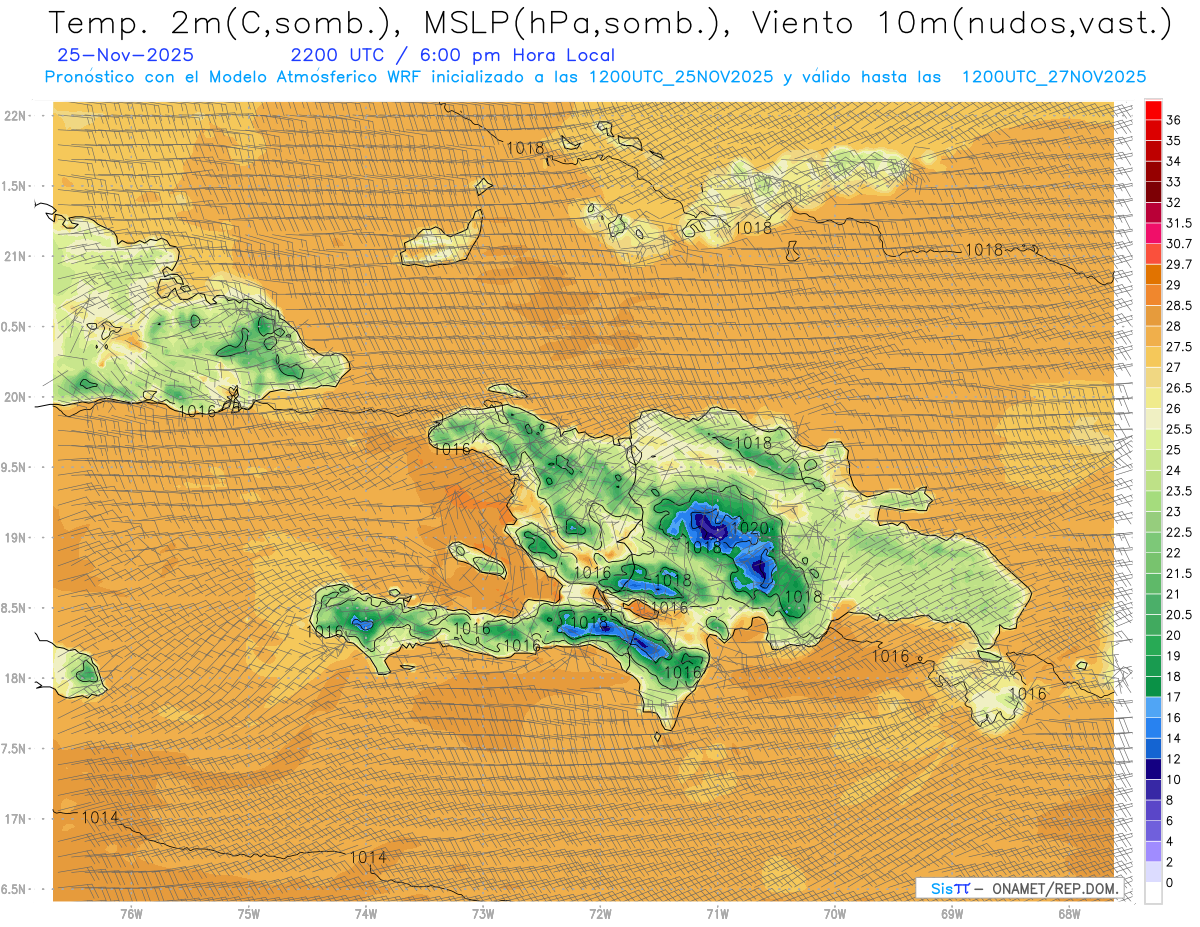1200x927 pixels.
Task: Click the "72W" longitude axis label
Action: pyautogui.click(x=600, y=913)
